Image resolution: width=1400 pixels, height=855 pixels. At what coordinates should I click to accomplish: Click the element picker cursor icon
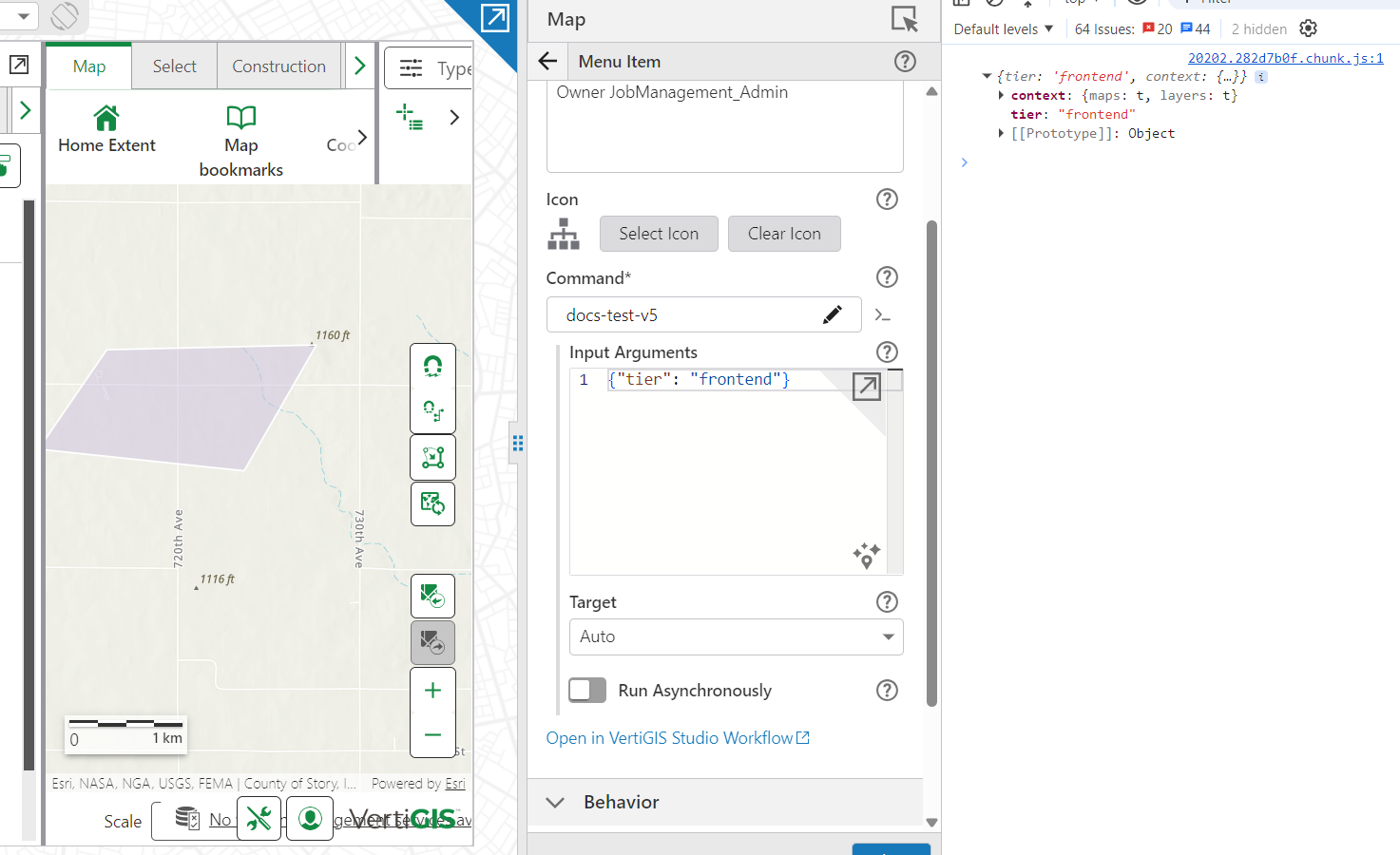coord(904,19)
